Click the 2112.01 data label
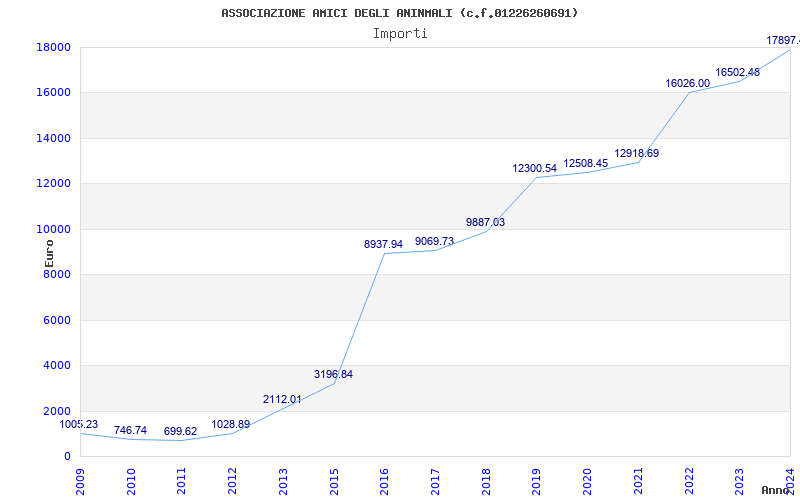 point(282,399)
